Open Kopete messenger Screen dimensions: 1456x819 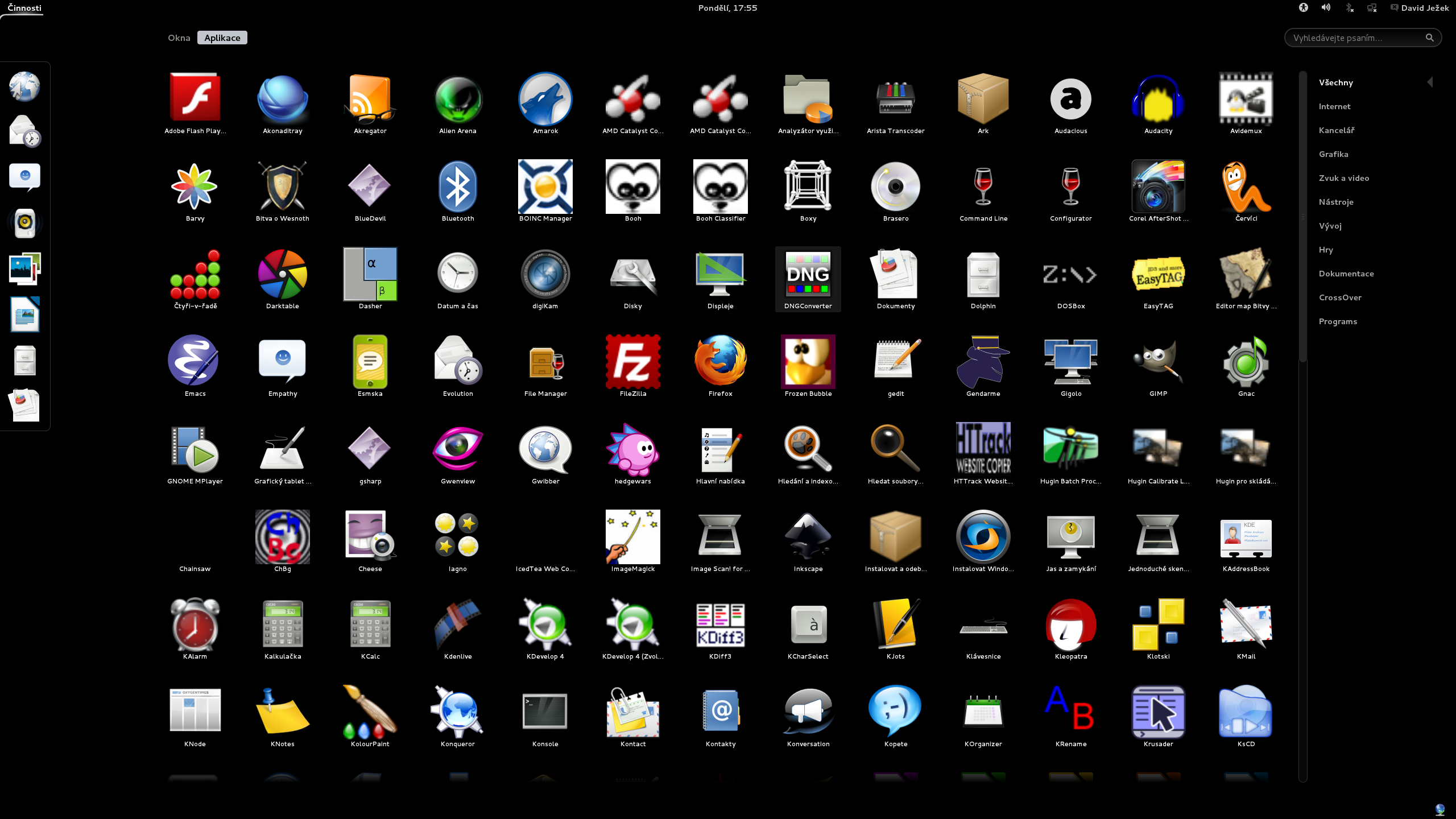[896, 717]
